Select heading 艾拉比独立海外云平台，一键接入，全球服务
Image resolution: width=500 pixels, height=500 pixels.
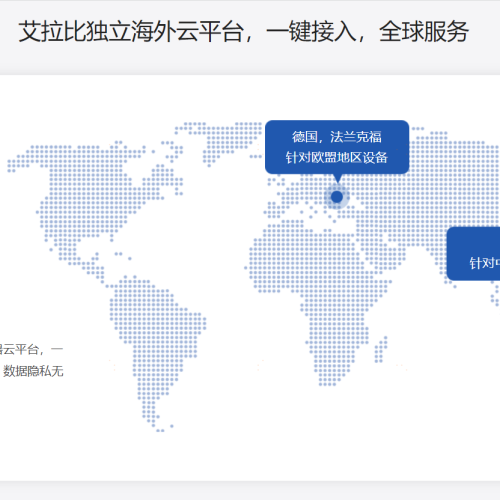(x=244, y=32)
